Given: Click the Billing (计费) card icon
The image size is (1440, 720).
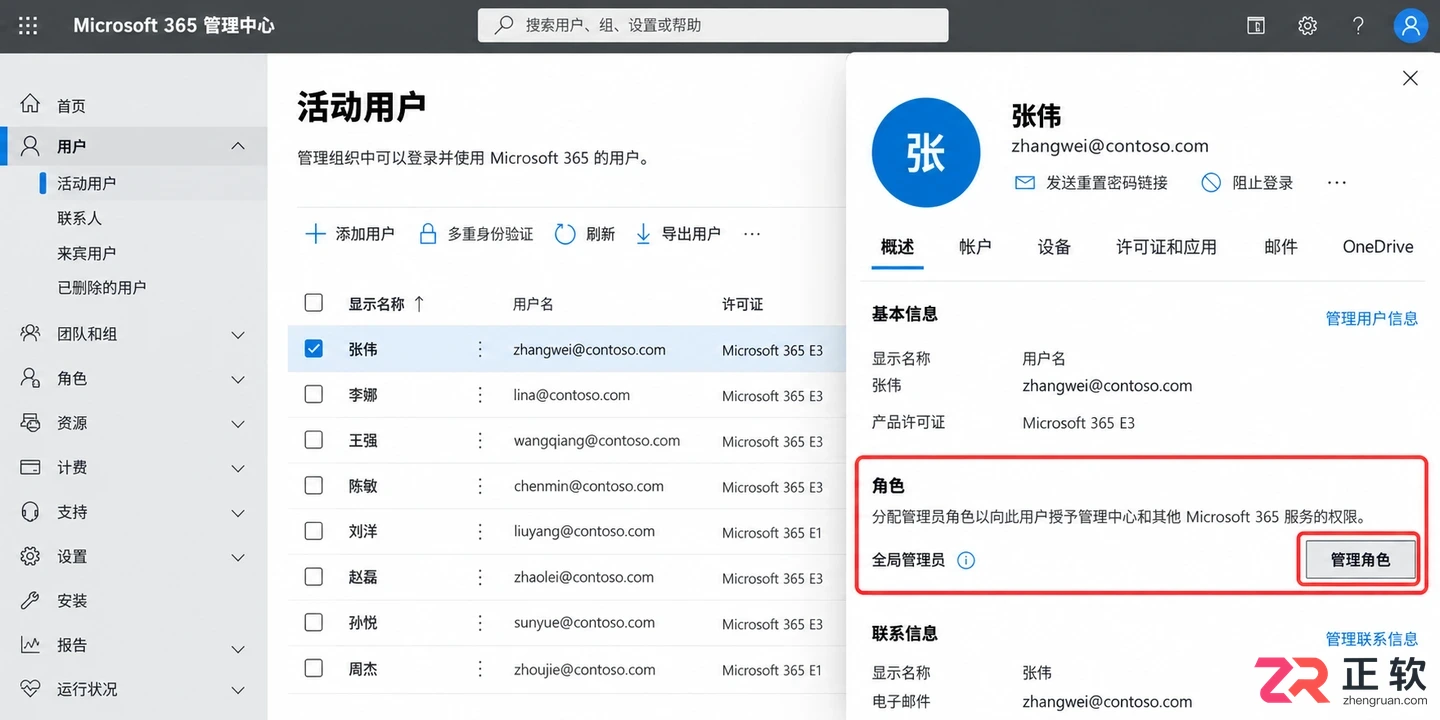Looking at the screenshot, I should pos(30,467).
